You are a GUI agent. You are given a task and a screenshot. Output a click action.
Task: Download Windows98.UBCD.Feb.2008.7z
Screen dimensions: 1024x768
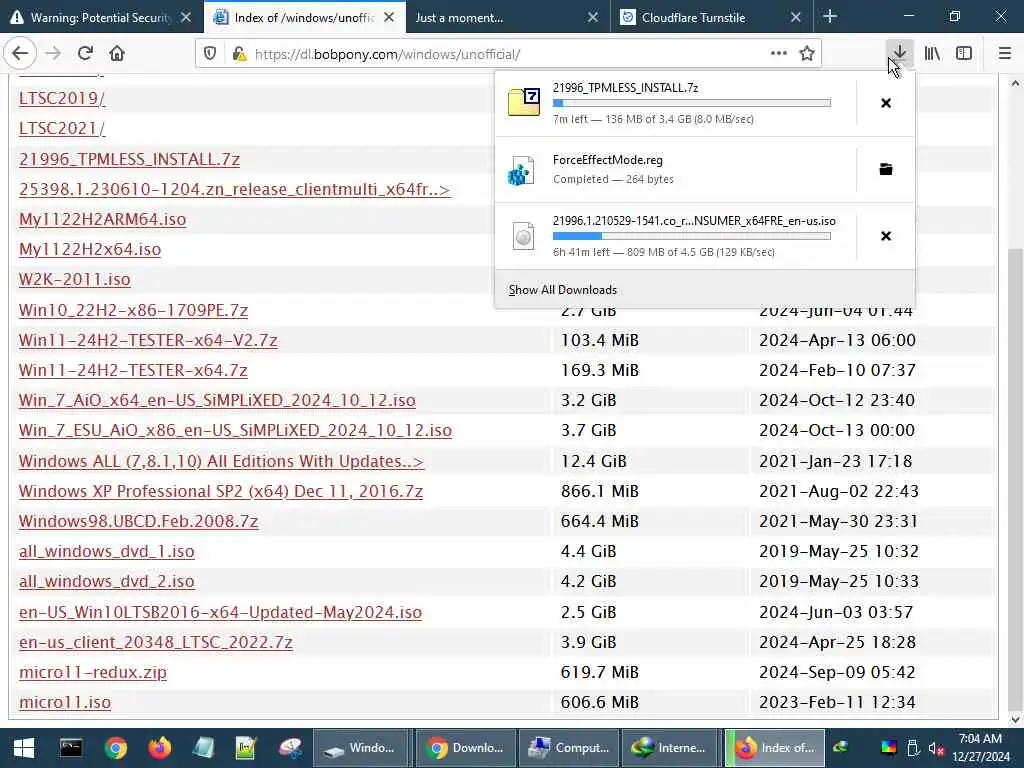click(138, 521)
